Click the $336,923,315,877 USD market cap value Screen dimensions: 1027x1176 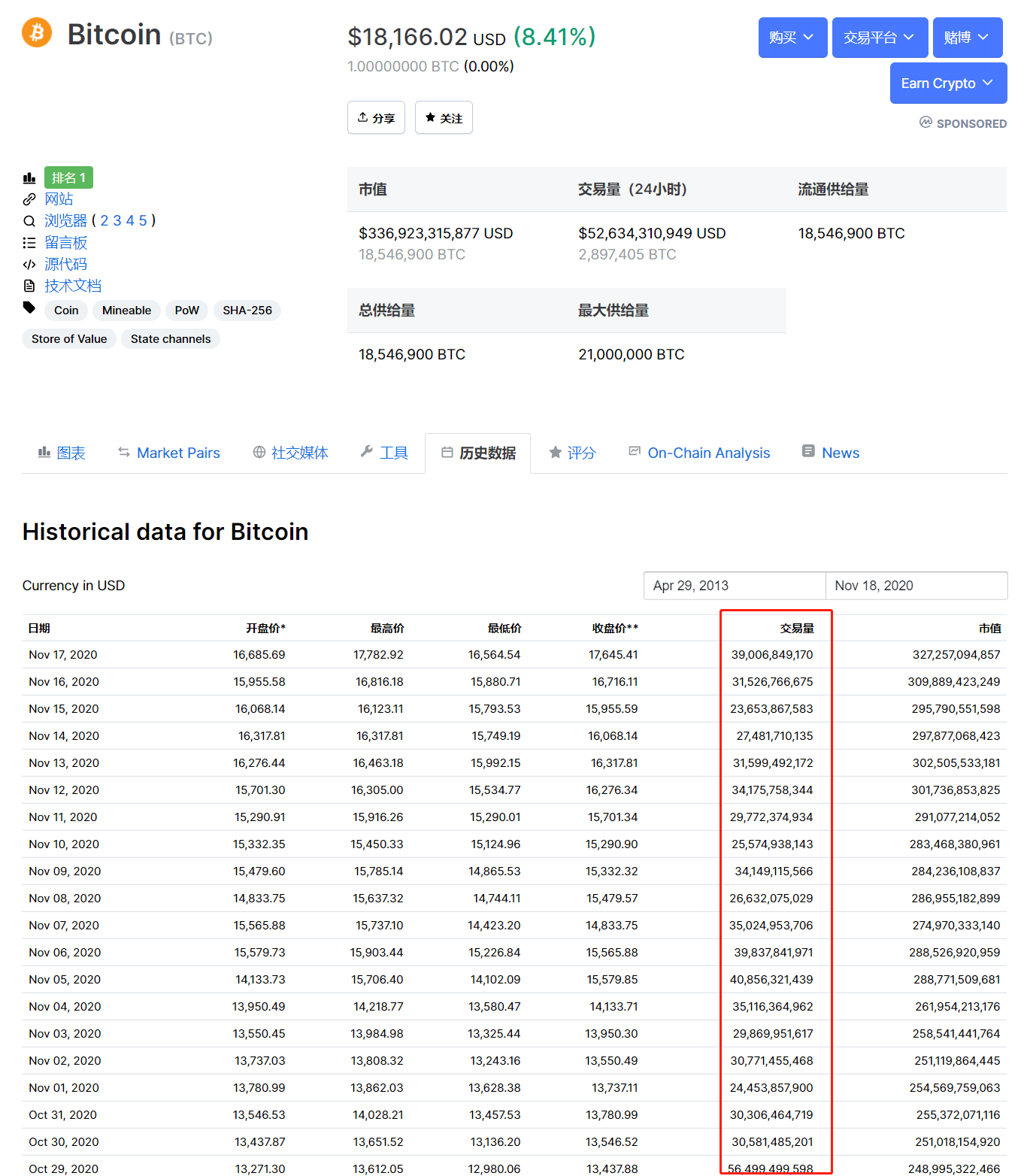(x=435, y=234)
